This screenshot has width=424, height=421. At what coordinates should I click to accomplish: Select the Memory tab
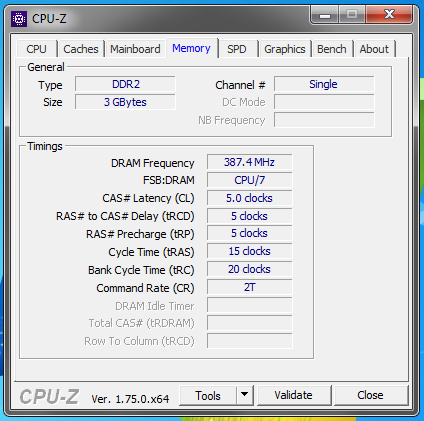pos(191,48)
